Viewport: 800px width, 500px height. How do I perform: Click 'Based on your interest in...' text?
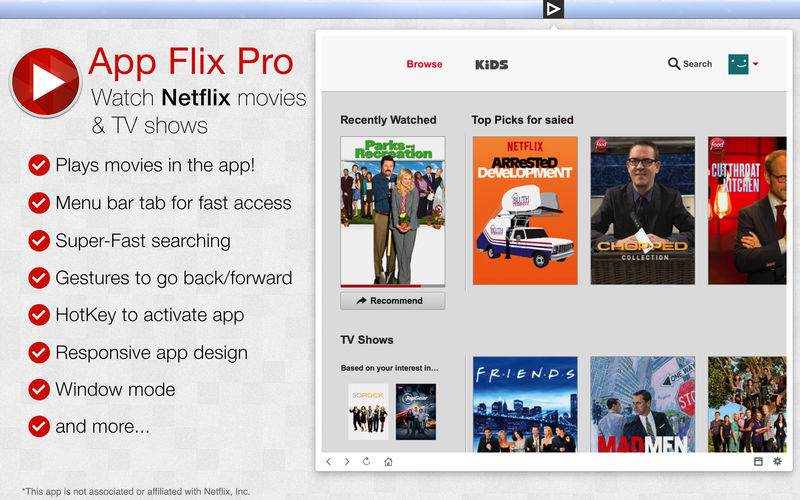point(389,368)
